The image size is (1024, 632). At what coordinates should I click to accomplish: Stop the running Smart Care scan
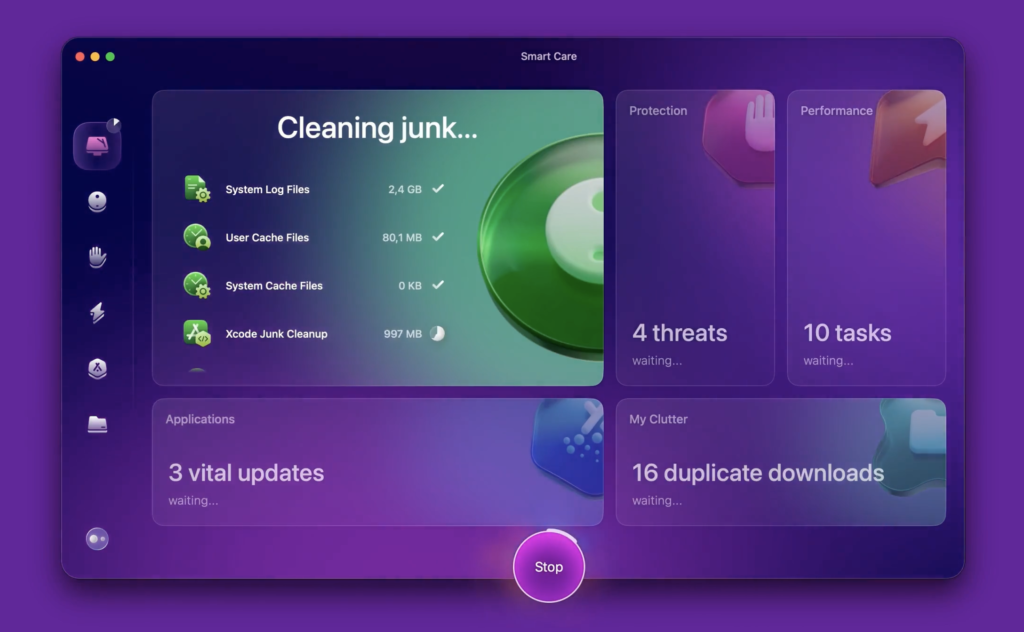click(548, 567)
